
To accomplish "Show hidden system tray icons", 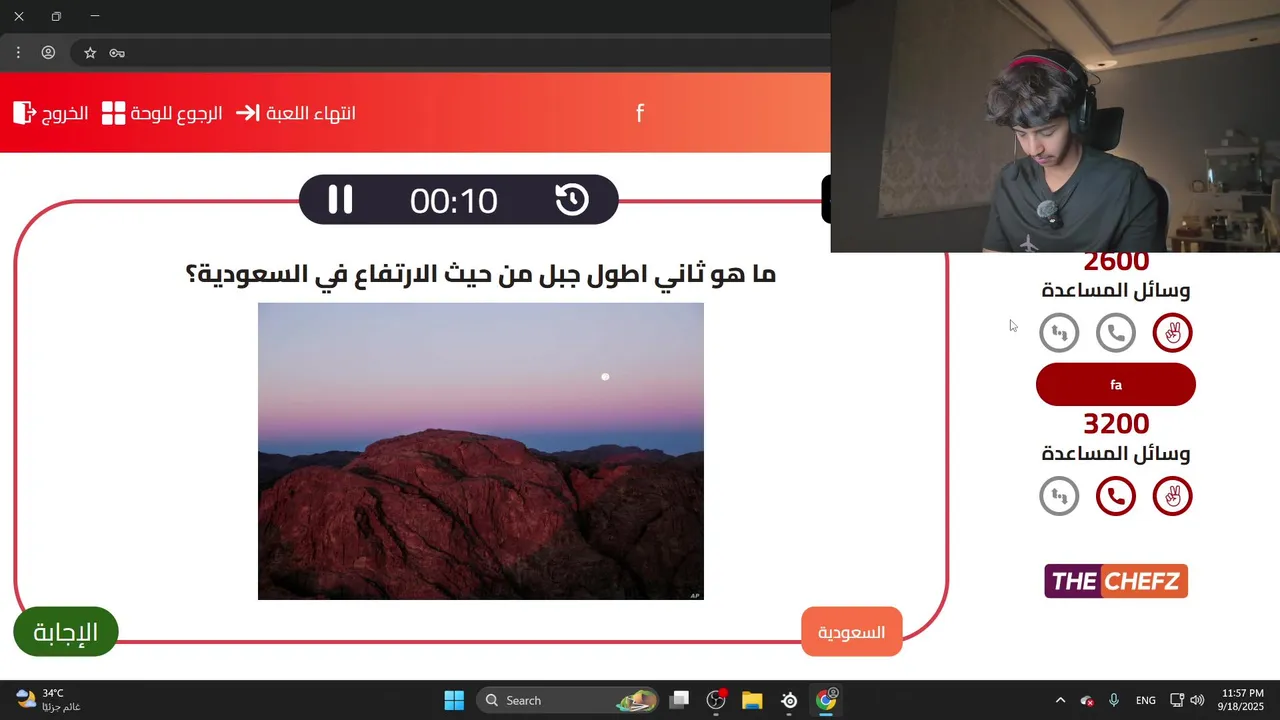I will [x=1060, y=700].
